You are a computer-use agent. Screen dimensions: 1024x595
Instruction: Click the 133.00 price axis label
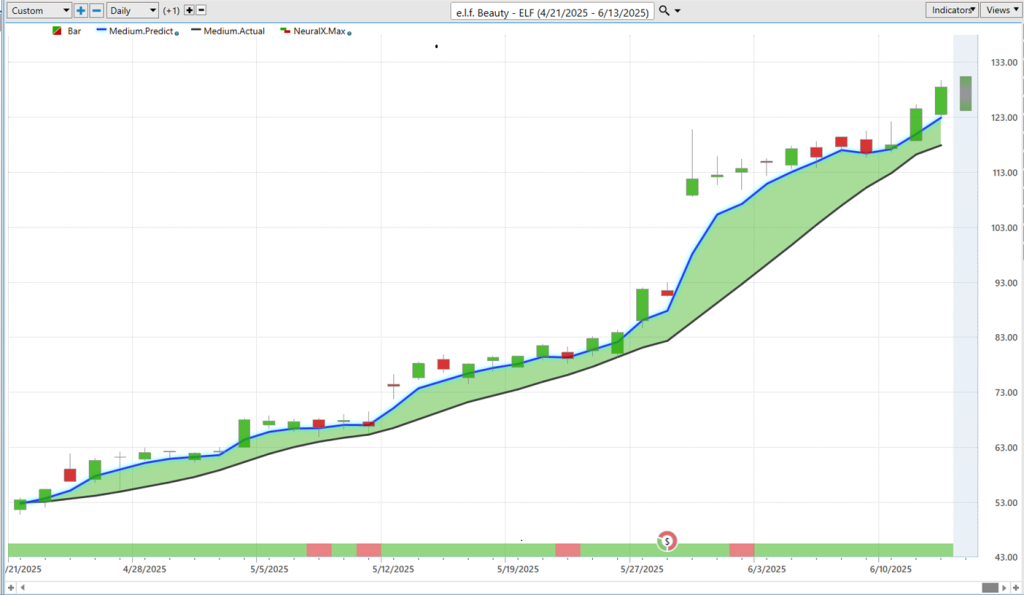point(1004,63)
